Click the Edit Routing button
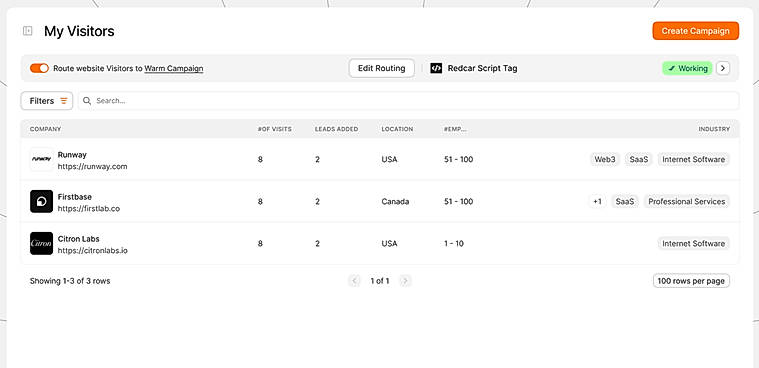This screenshot has width=759, height=368. tap(381, 68)
